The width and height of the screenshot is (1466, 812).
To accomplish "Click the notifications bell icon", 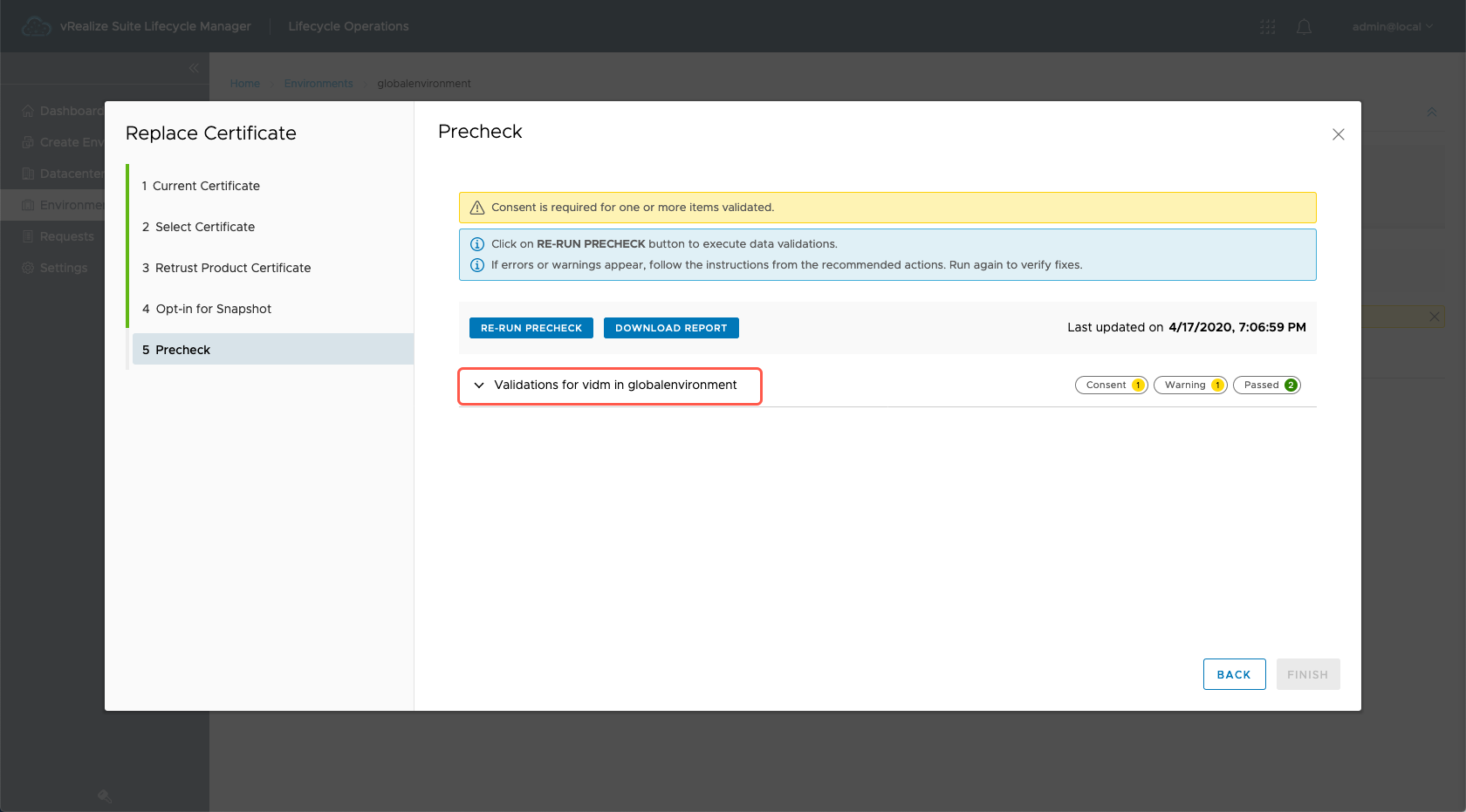I will click(x=1304, y=27).
